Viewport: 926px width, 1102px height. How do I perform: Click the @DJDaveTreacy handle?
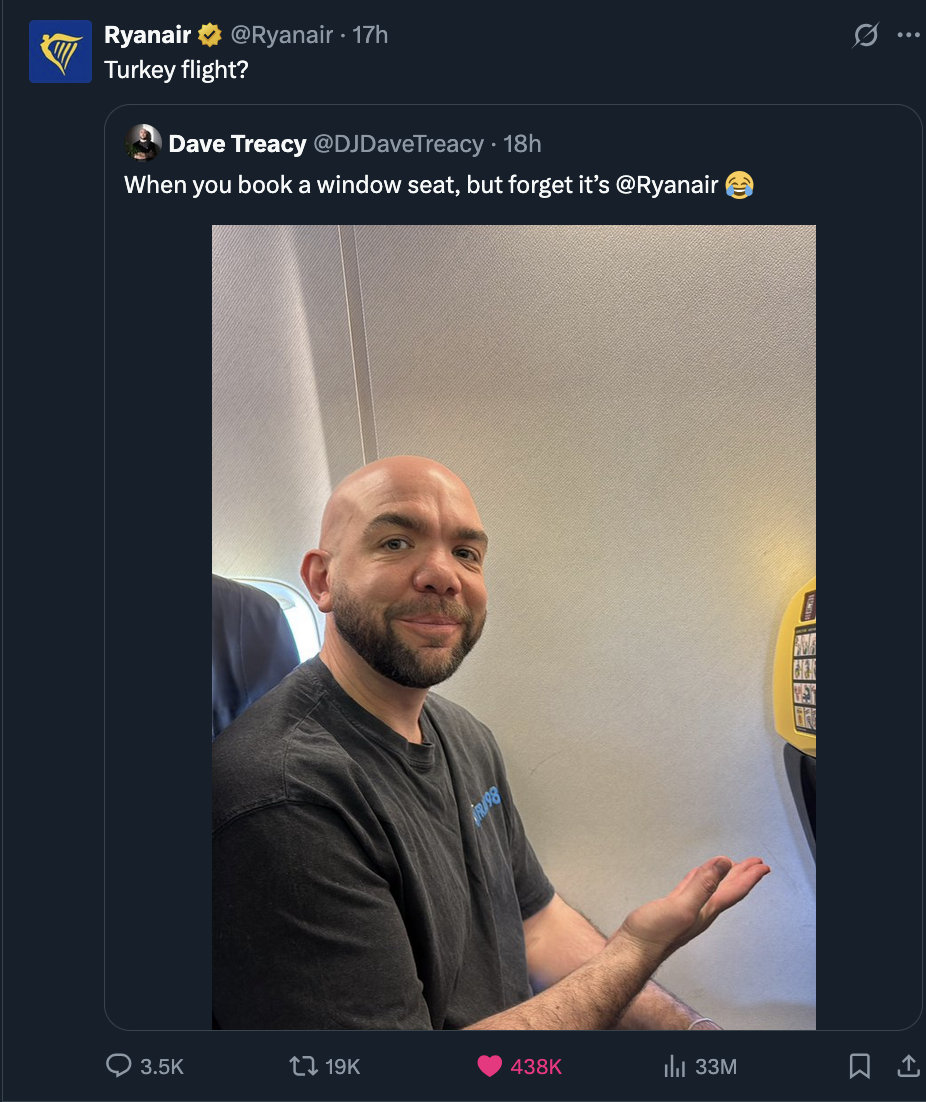click(398, 143)
